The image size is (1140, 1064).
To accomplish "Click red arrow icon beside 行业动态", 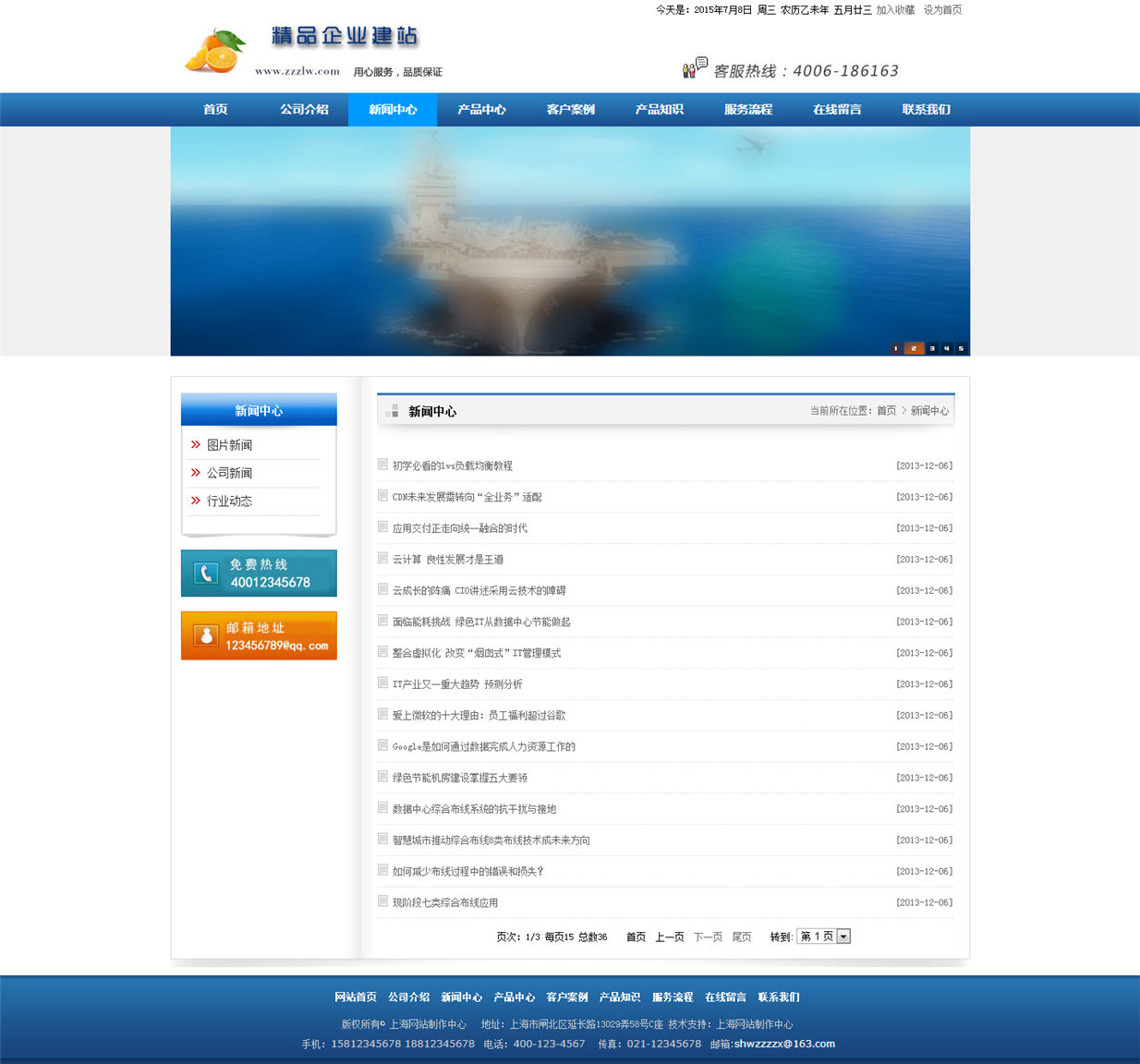I will coord(196,501).
